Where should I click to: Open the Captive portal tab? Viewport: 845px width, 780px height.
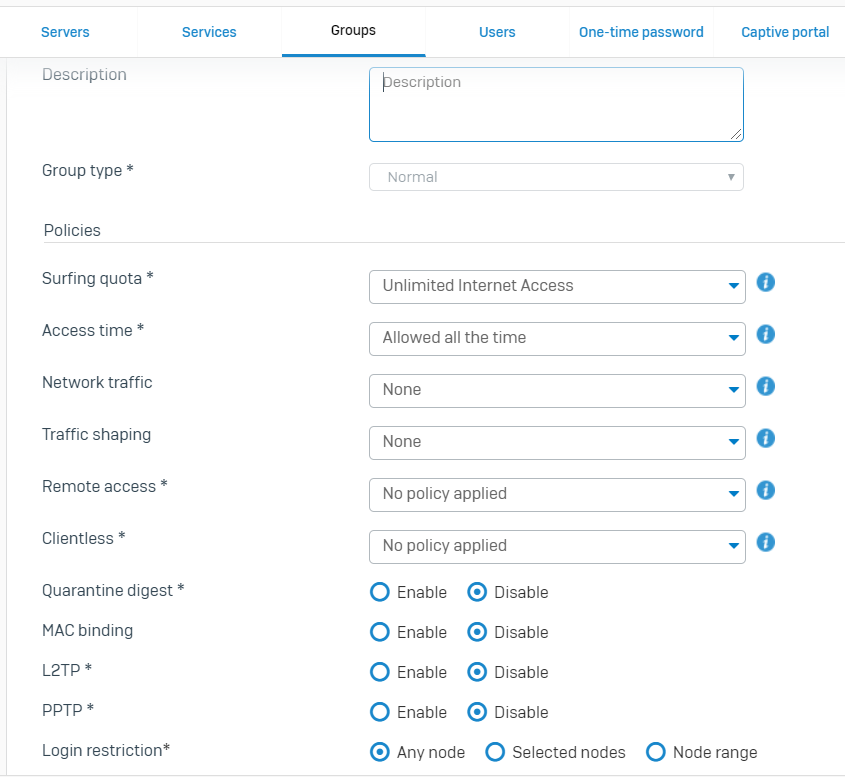(x=785, y=32)
